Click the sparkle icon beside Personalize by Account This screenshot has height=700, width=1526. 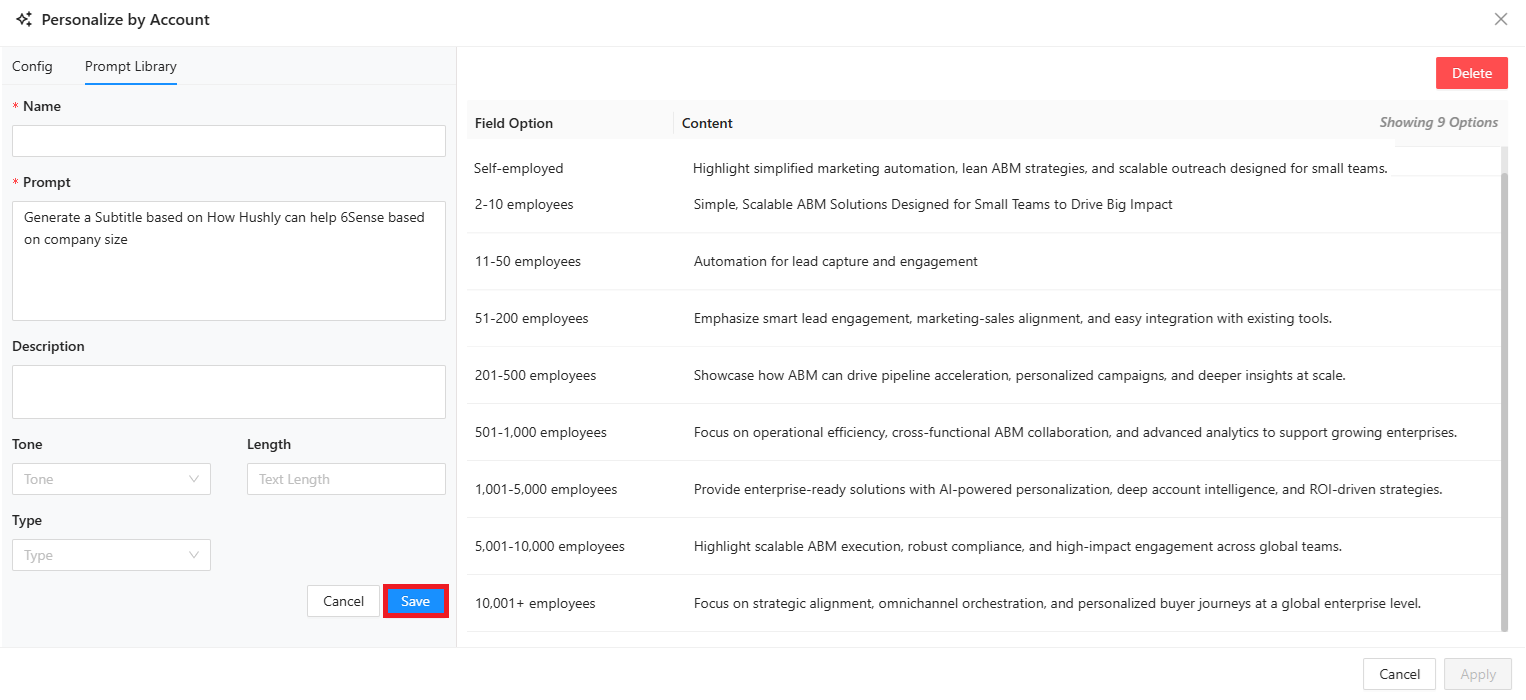pos(24,19)
